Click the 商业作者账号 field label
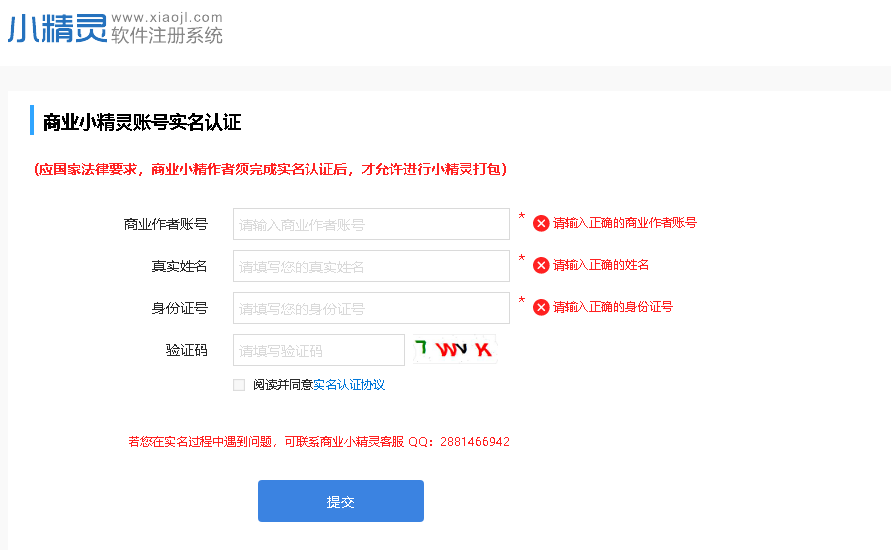The image size is (891, 550). coord(165,224)
